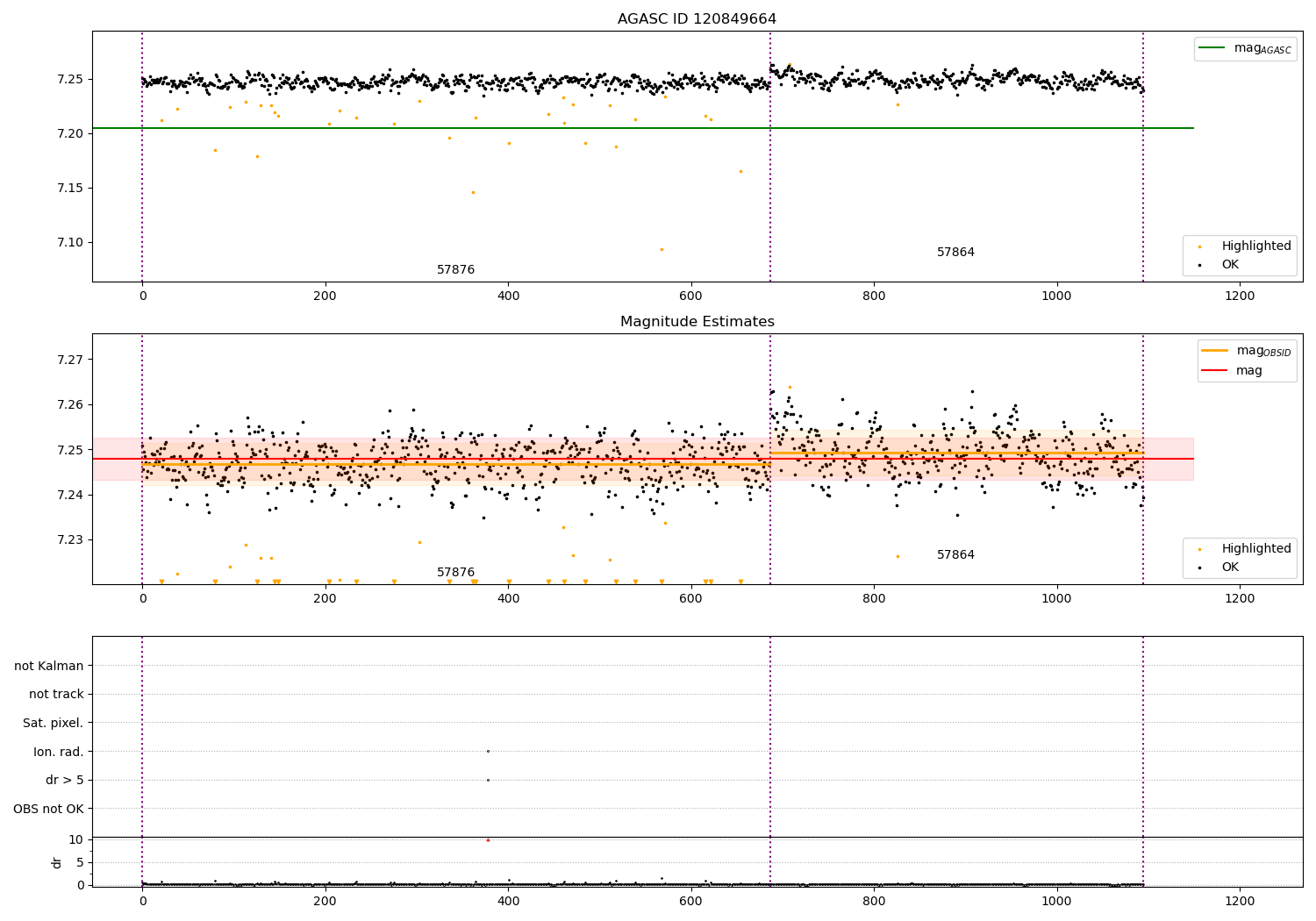Image resolution: width=1316 pixels, height=921 pixels.
Task: Click y-tick '7.24' on the middle plot
Action: click(x=70, y=495)
